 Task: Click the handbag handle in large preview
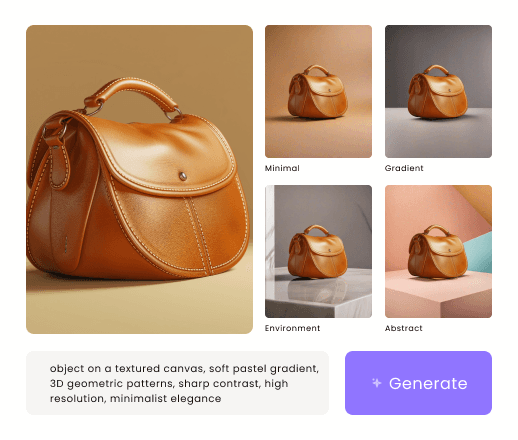pos(130,92)
